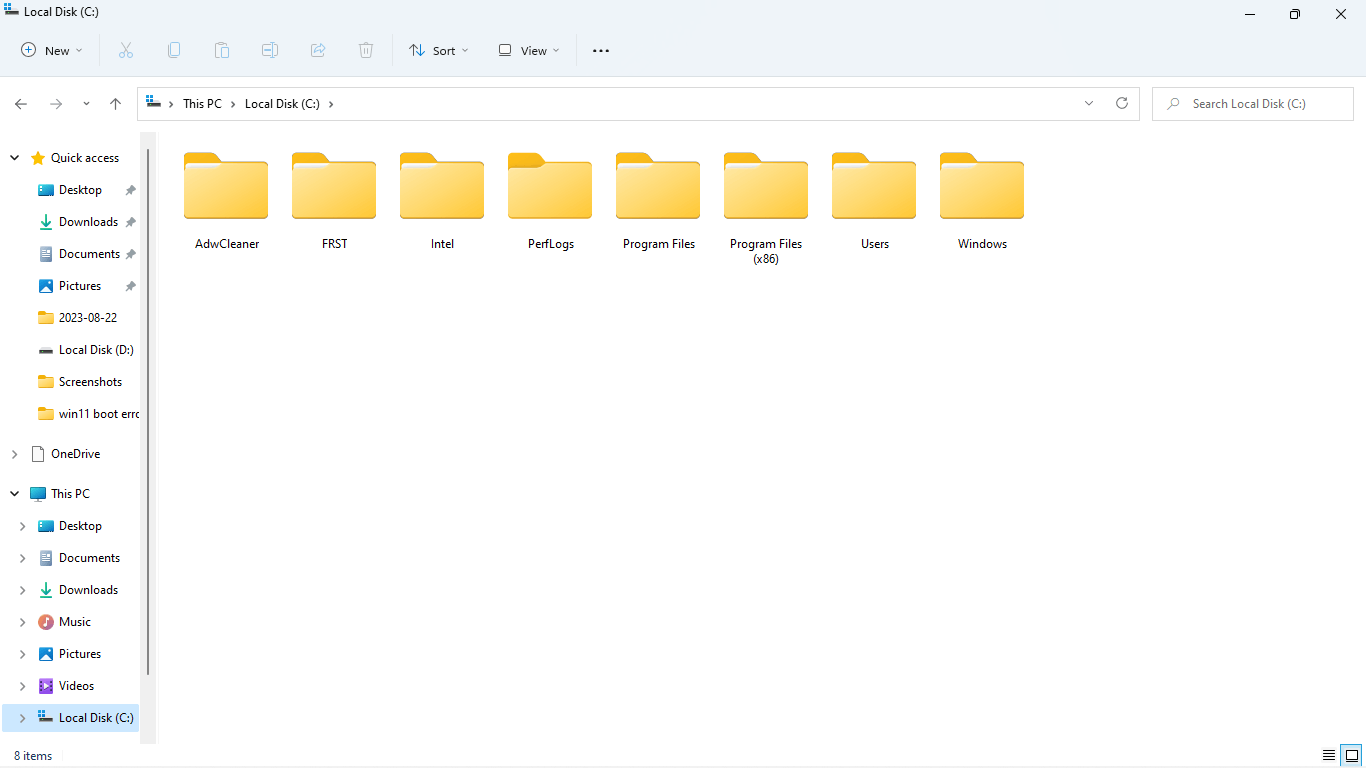The width and height of the screenshot is (1366, 768).
Task: Click the Paste clipboard icon
Action: click(222, 50)
